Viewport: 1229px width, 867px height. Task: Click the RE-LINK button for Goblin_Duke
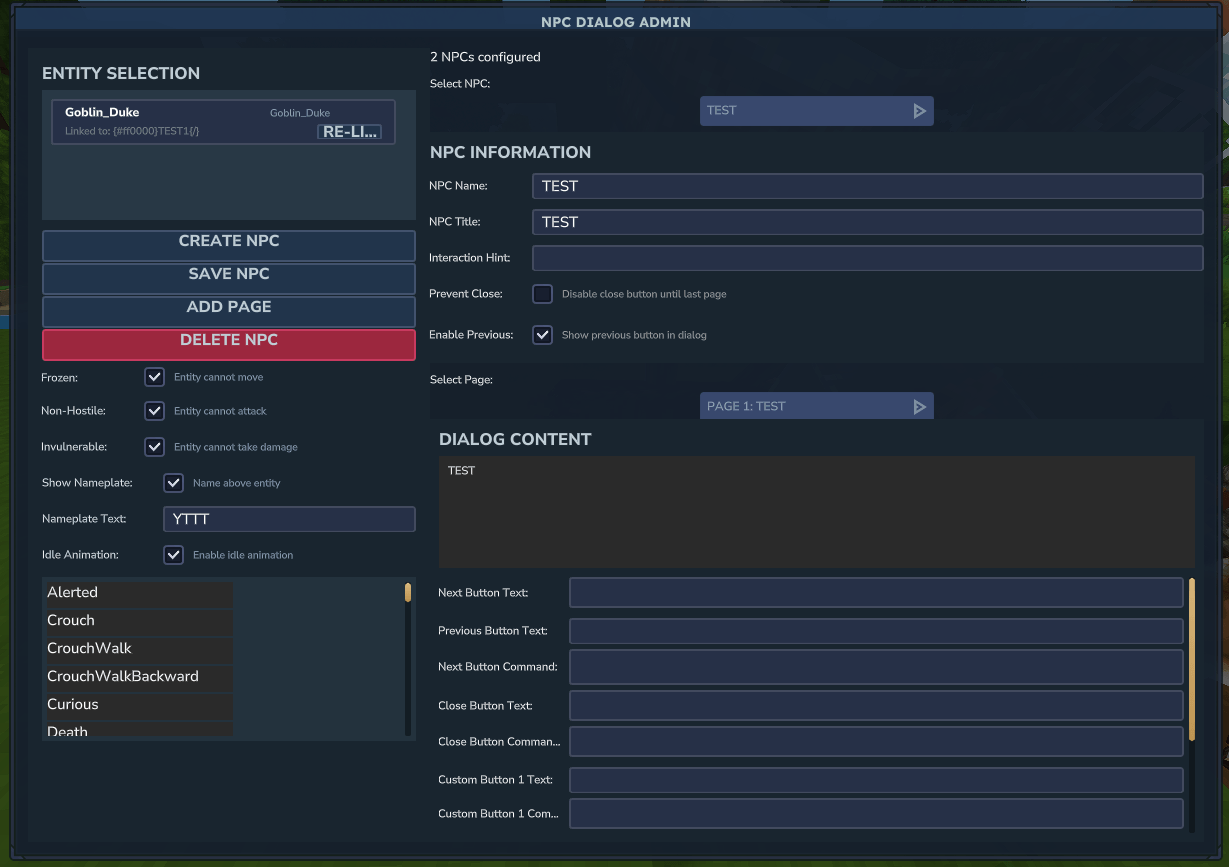tap(350, 132)
